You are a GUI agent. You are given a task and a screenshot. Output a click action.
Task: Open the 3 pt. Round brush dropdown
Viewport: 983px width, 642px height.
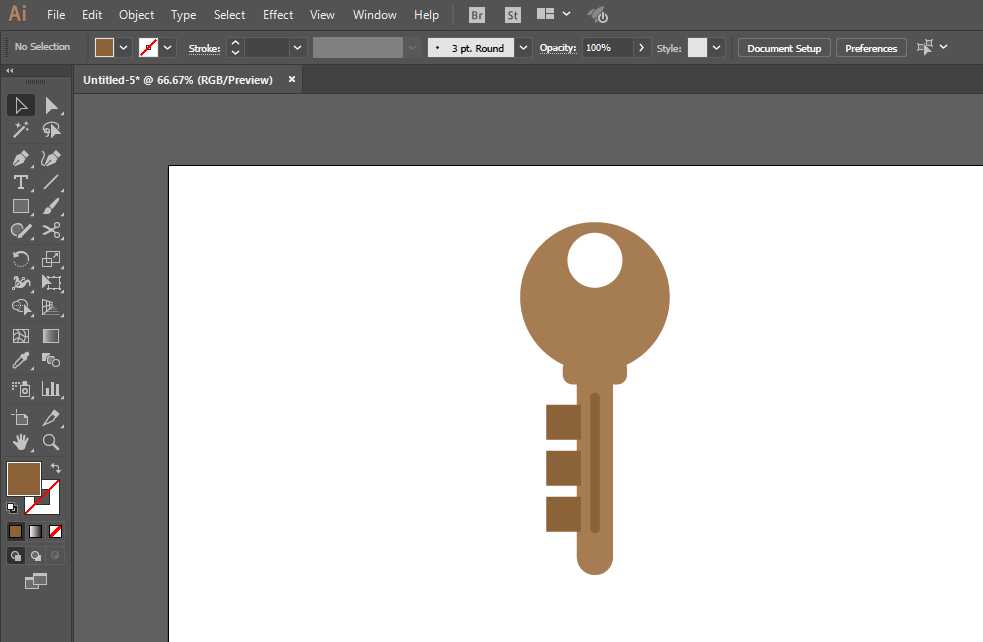(524, 48)
